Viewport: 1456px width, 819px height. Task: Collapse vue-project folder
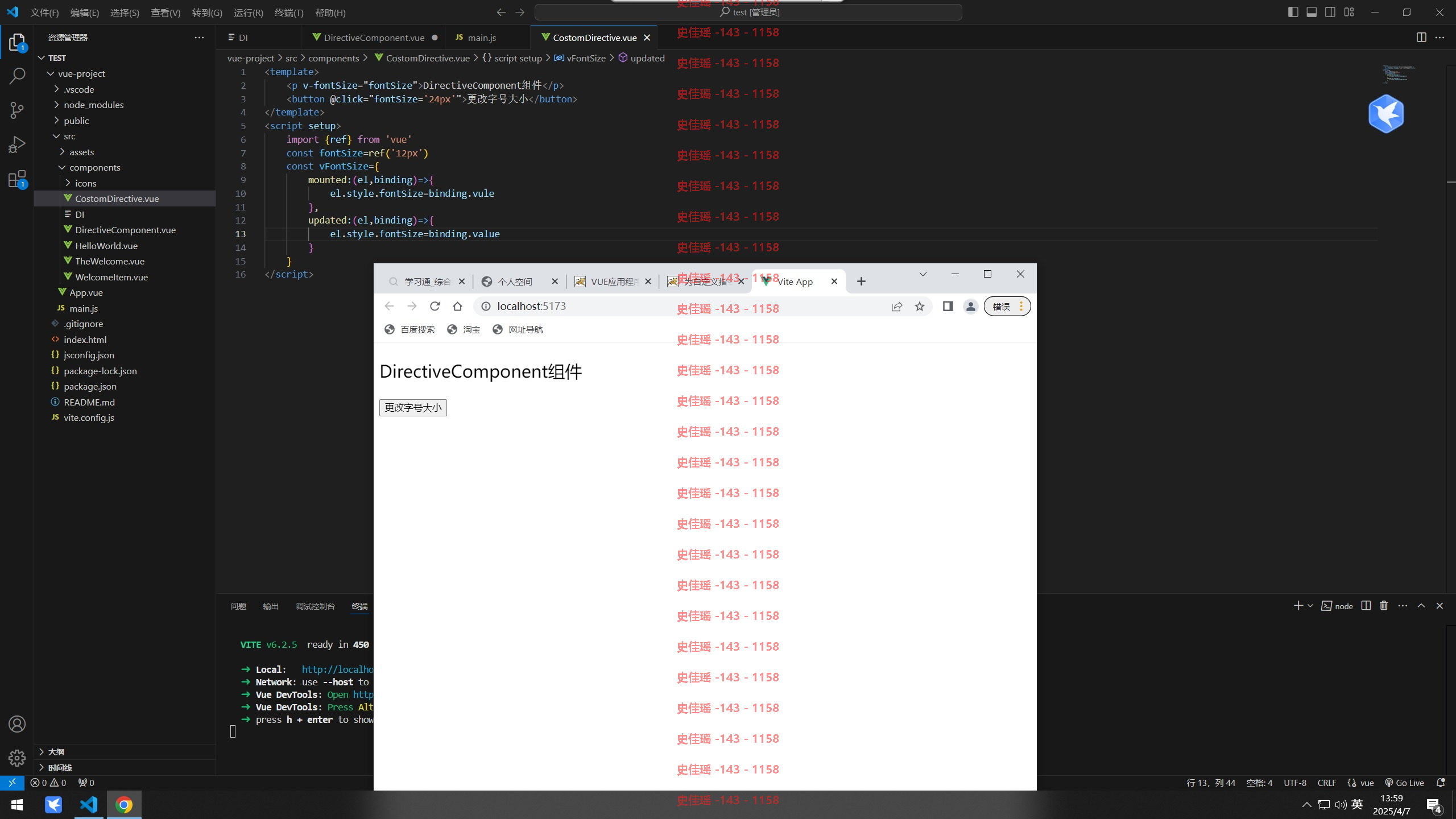[51, 73]
